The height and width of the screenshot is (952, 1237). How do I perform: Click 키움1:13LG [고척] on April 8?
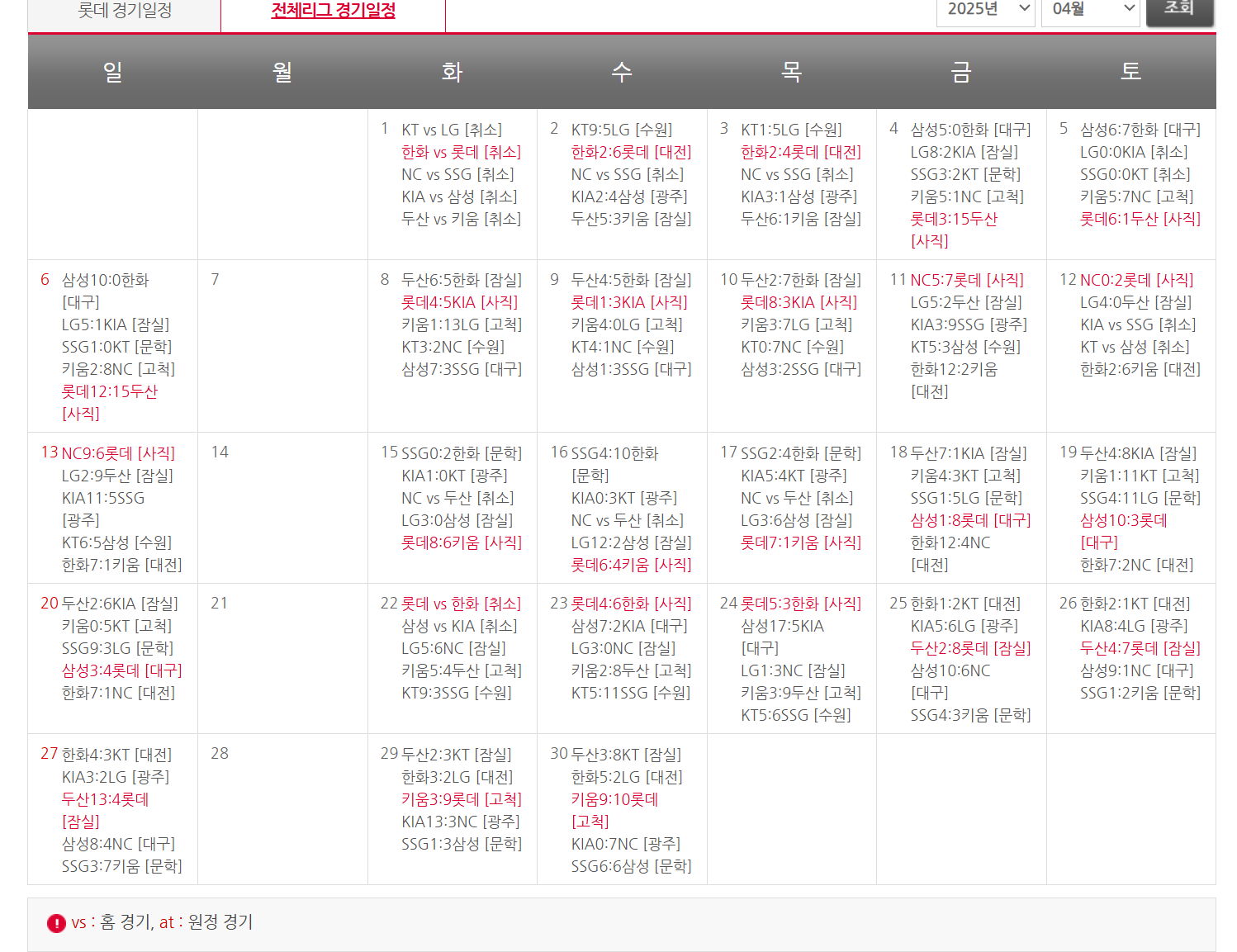tap(462, 324)
